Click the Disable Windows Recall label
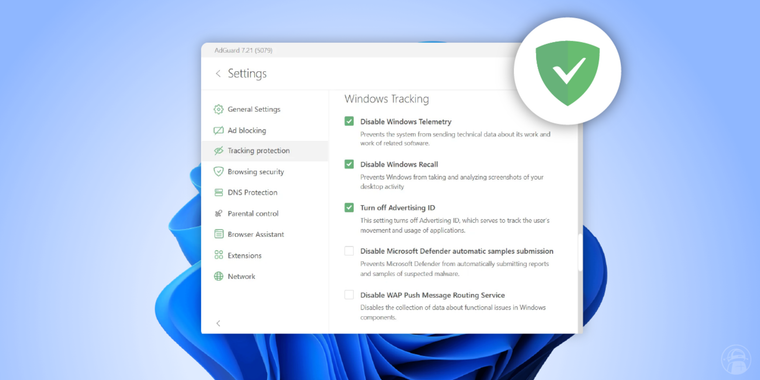Viewport: 760px width, 380px height. [399, 164]
